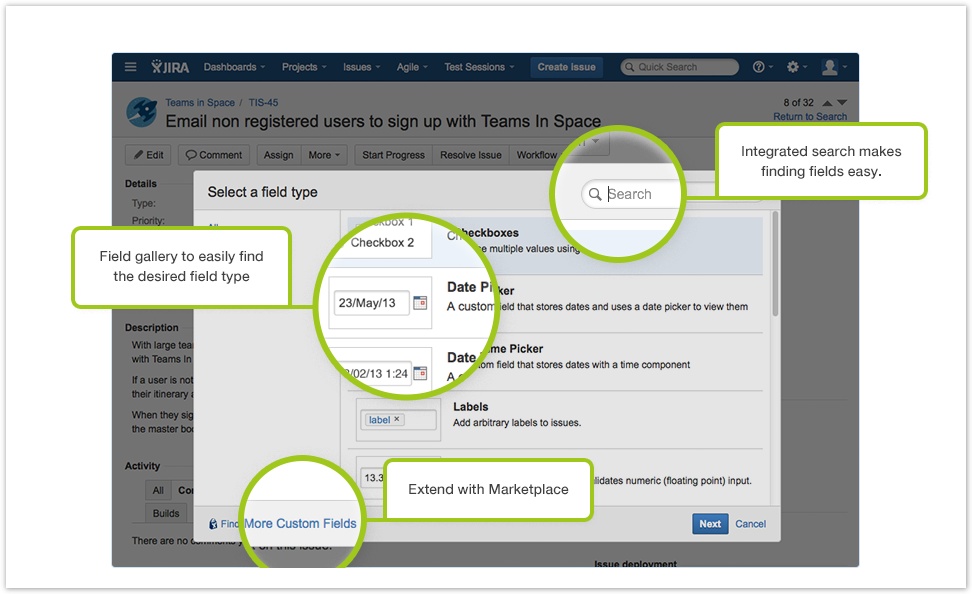Click the magnifier icon in field search

pyautogui.click(x=594, y=194)
